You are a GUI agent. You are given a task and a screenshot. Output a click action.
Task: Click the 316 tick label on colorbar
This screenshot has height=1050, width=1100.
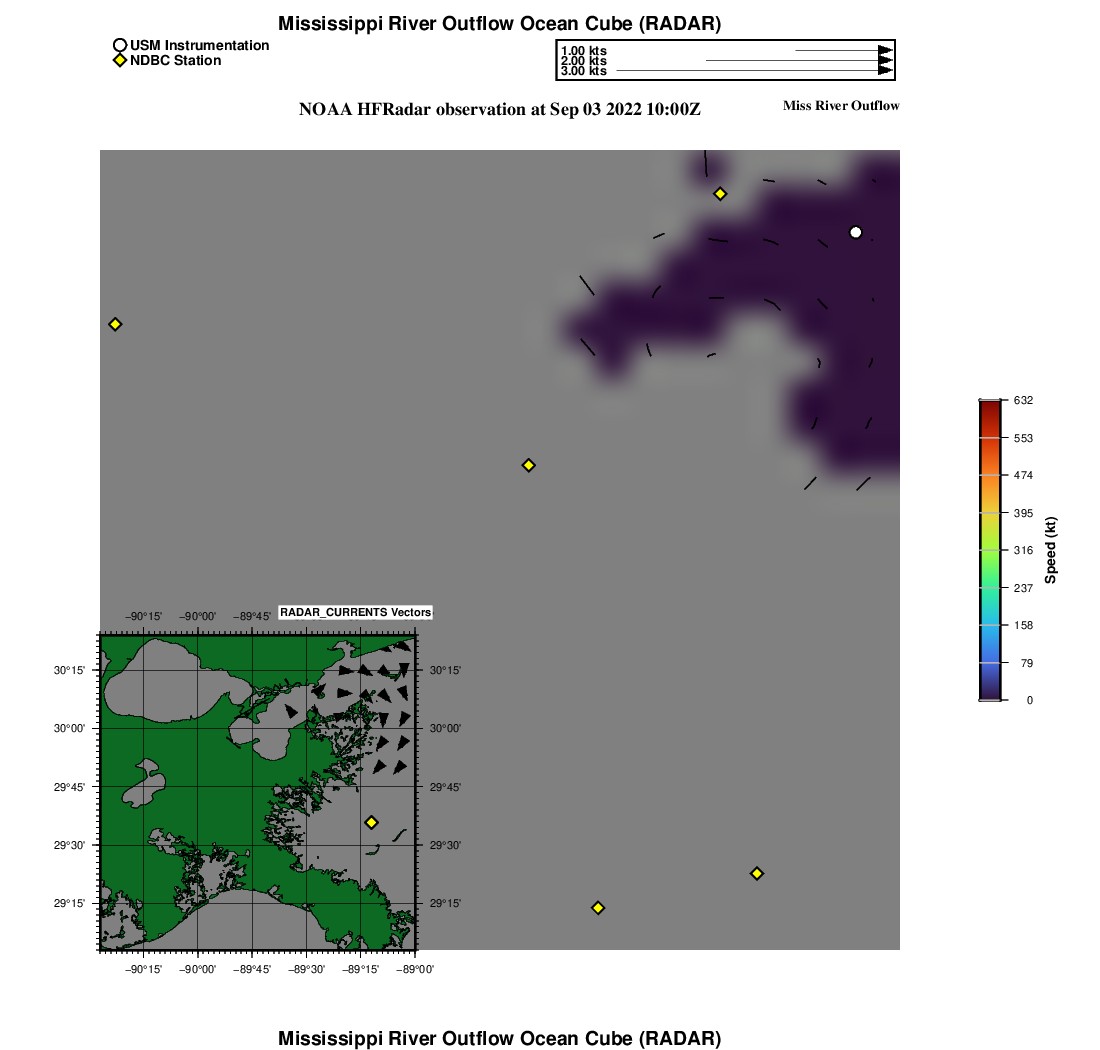[1023, 550]
